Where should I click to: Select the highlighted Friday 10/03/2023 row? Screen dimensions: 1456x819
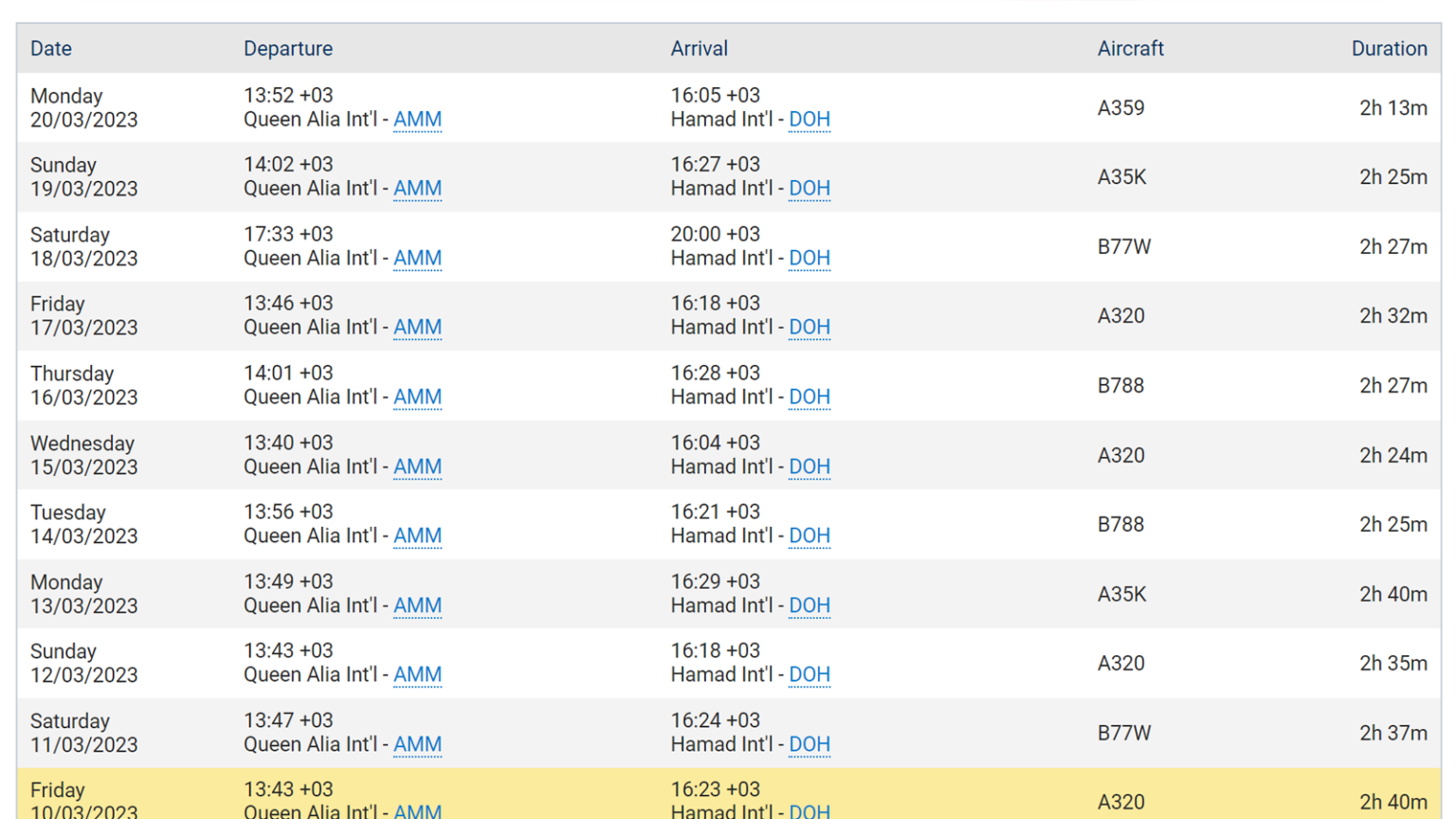(728, 794)
